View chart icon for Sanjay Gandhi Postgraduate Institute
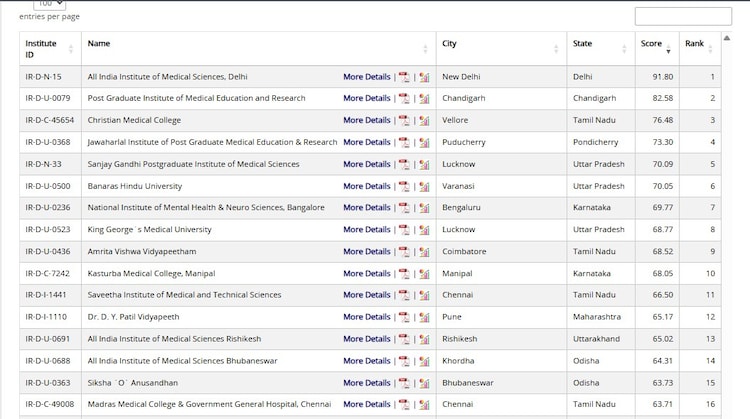Viewport: 750px width, 419px height. (424, 165)
